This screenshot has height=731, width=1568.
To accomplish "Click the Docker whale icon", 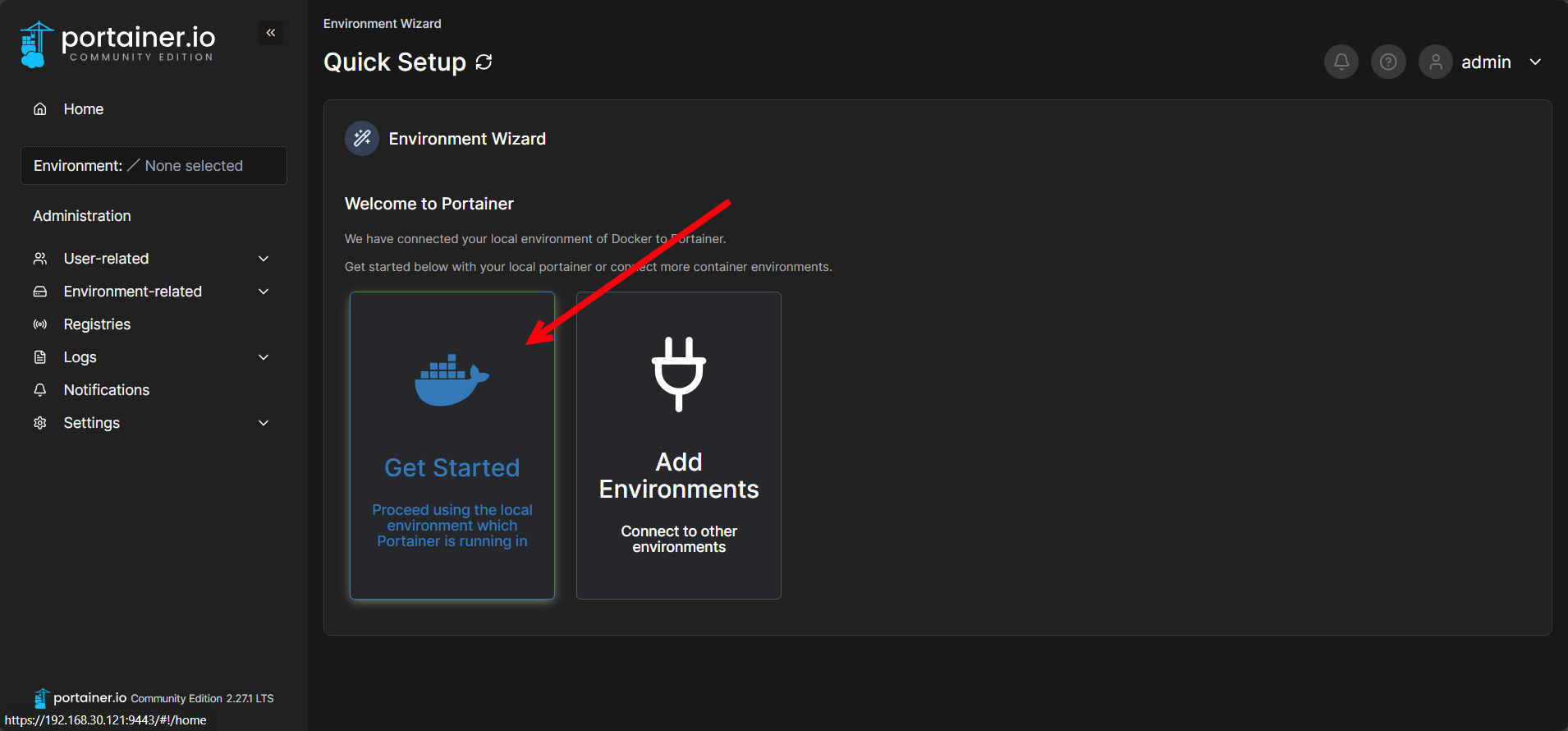I will tap(452, 379).
